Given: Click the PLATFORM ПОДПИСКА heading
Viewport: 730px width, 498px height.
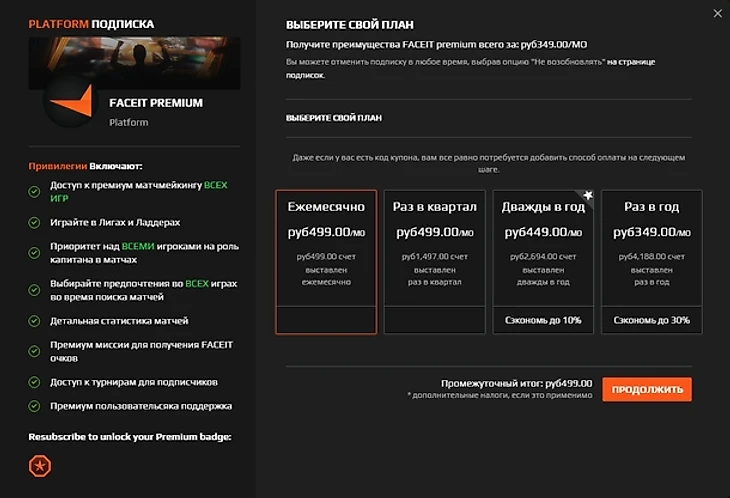Looking at the screenshot, I should (91, 24).
